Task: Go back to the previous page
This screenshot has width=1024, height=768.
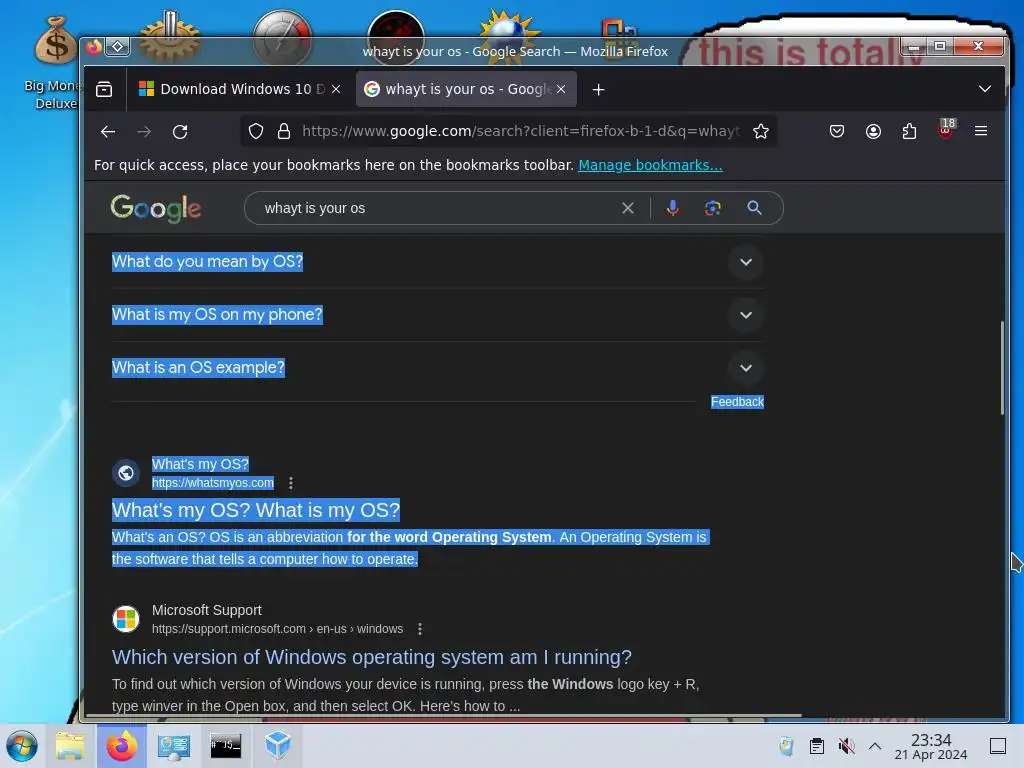Action: [108, 131]
